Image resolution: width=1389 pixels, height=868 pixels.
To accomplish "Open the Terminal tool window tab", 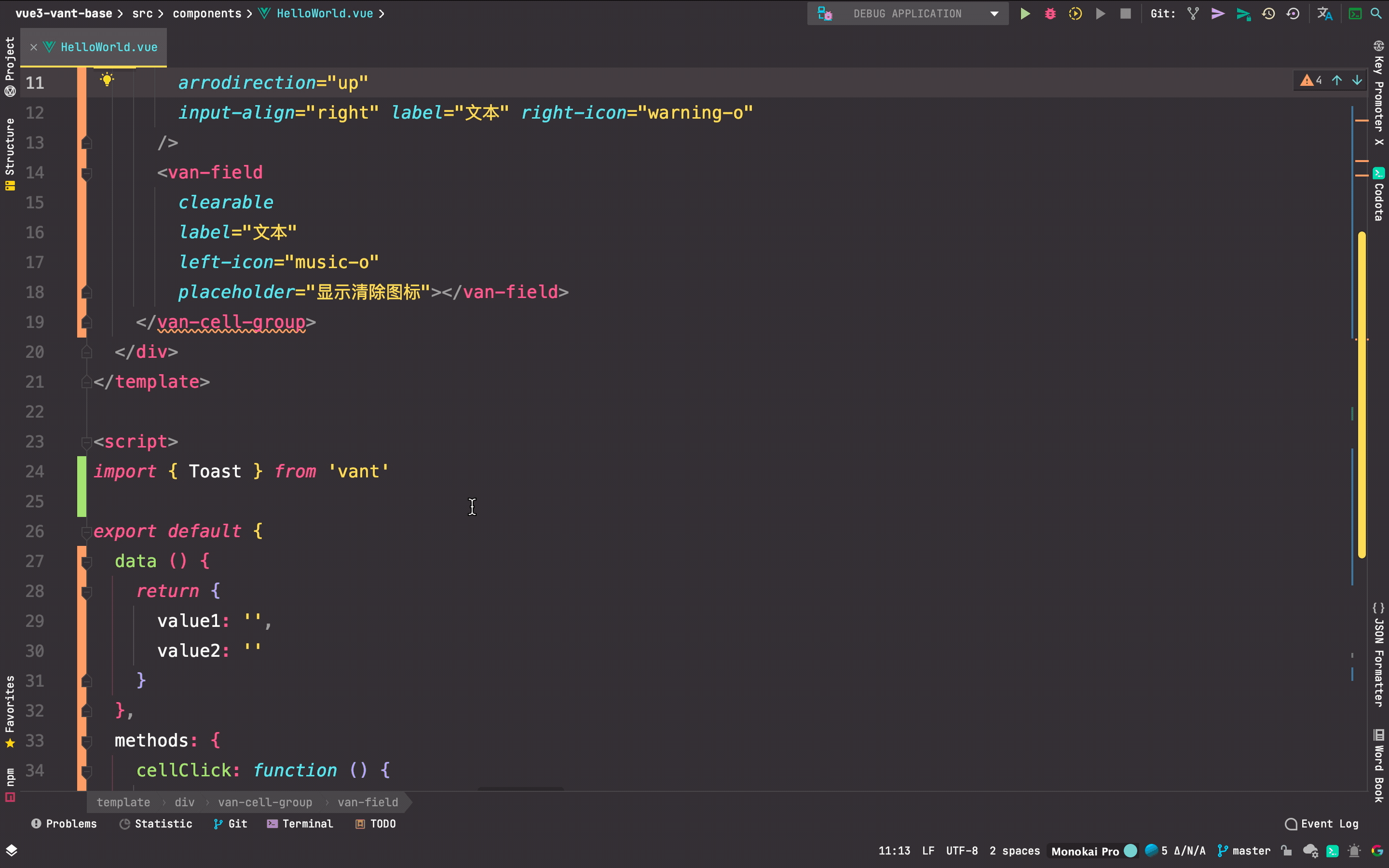I will coord(300,824).
